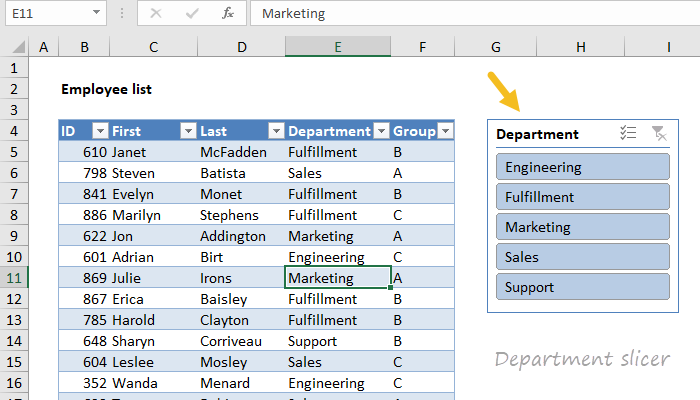Click the Cancel X formula bar icon
The image size is (700, 400).
[x=156, y=13]
